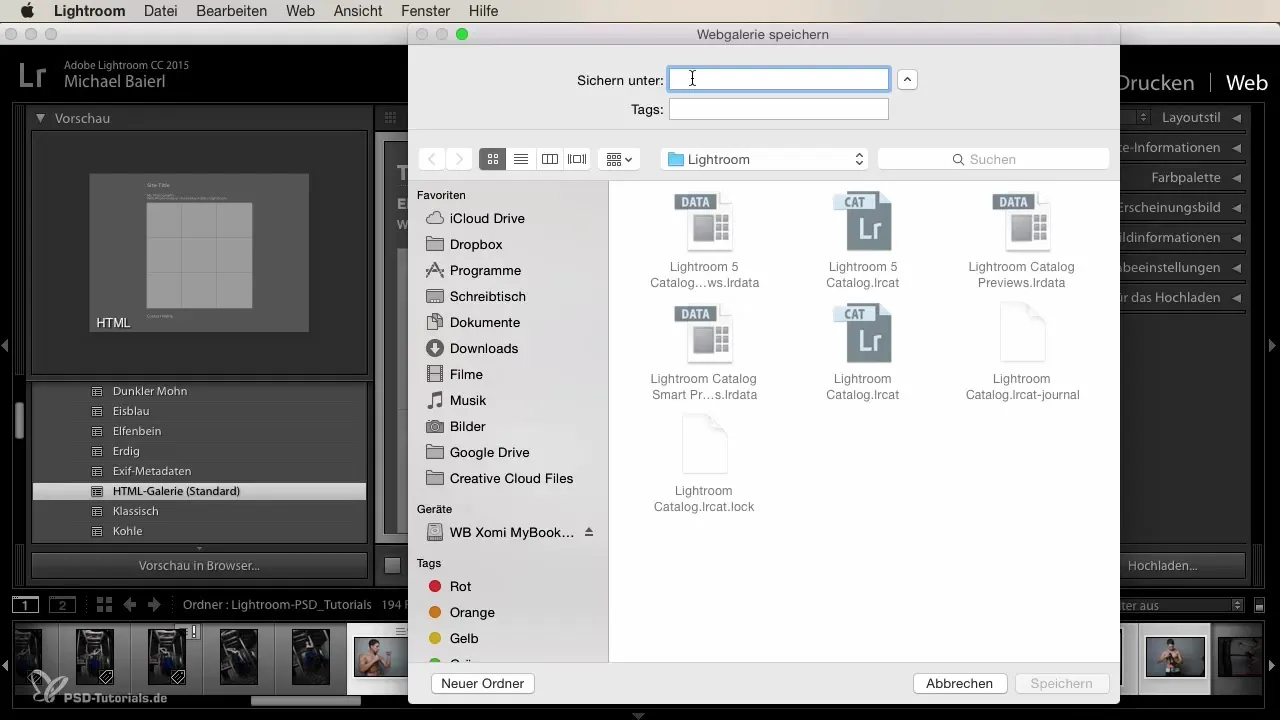
Task: Select Lightroom Catalog.lrcat.lock file
Action: click(x=704, y=464)
